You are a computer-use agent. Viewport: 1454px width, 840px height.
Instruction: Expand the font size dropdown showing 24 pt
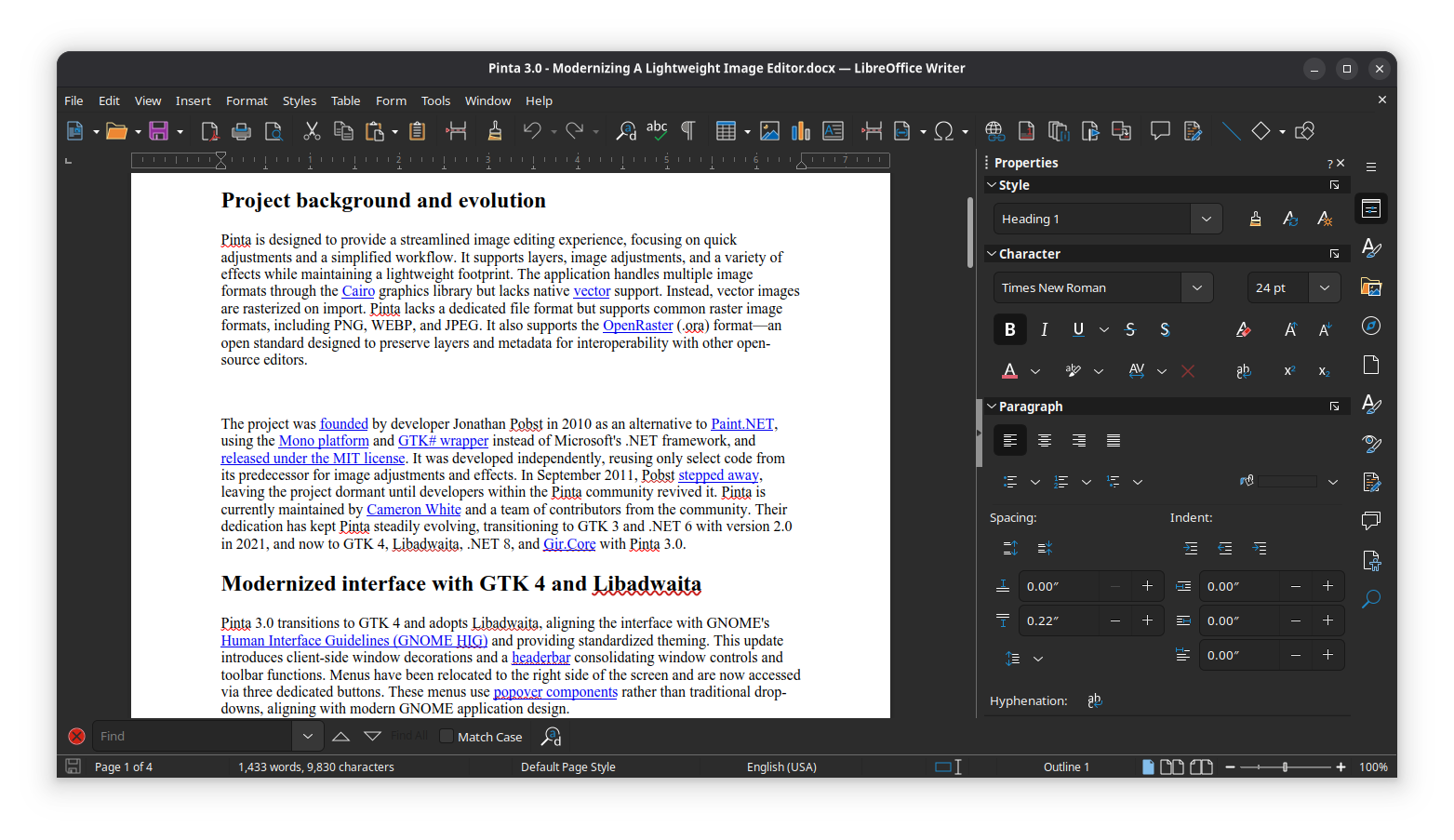tap(1324, 287)
